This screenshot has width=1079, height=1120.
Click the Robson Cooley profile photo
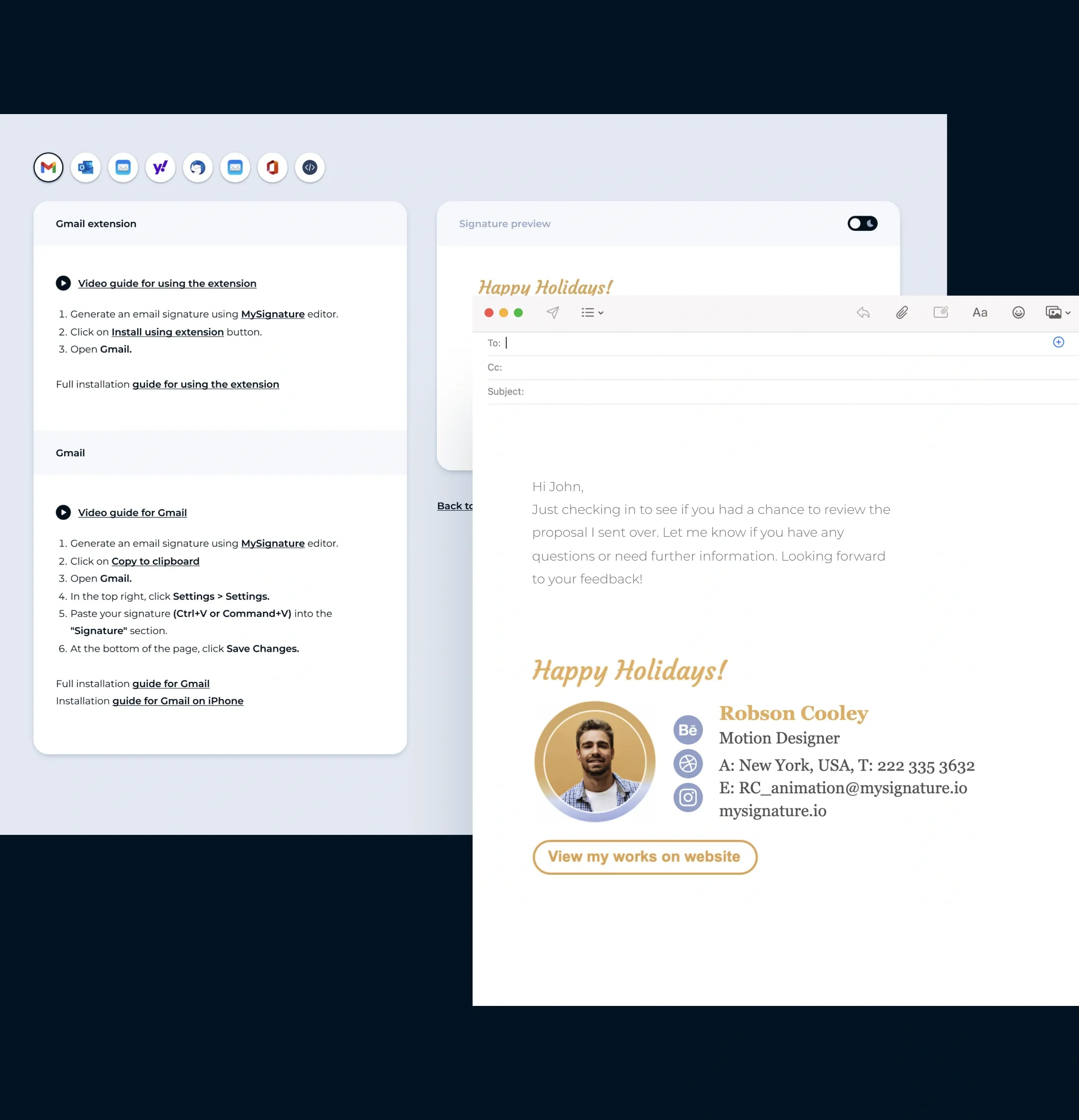click(x=594, y=762)
